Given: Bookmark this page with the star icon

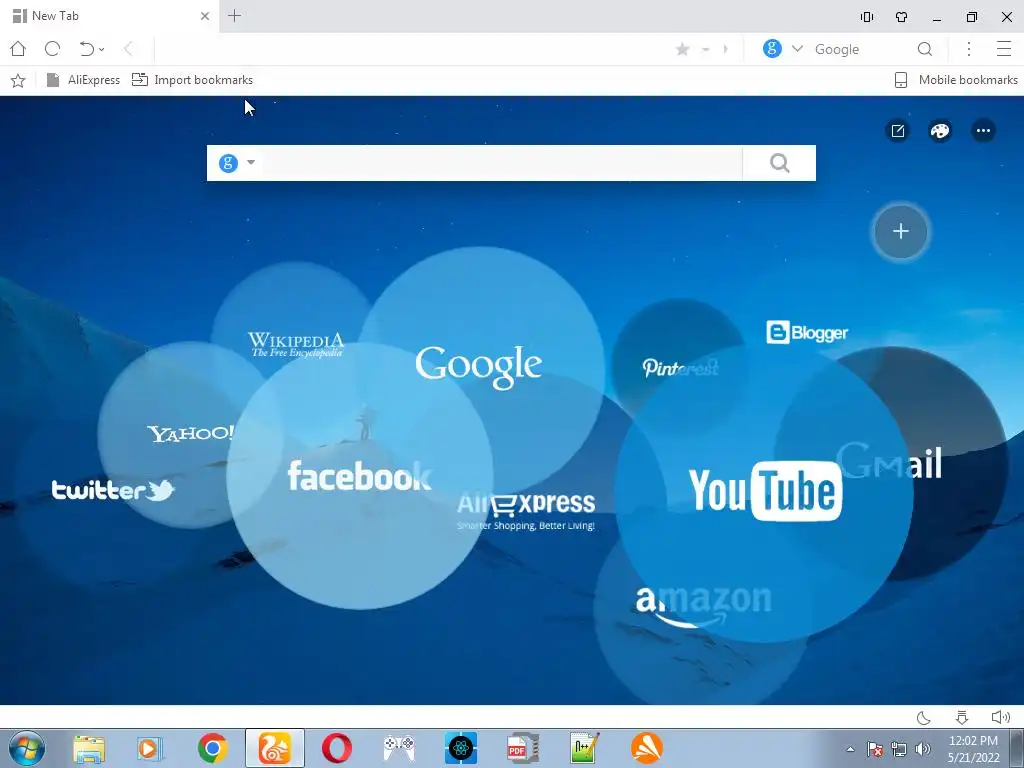Looking at the screenshot, I should (682, 49).
